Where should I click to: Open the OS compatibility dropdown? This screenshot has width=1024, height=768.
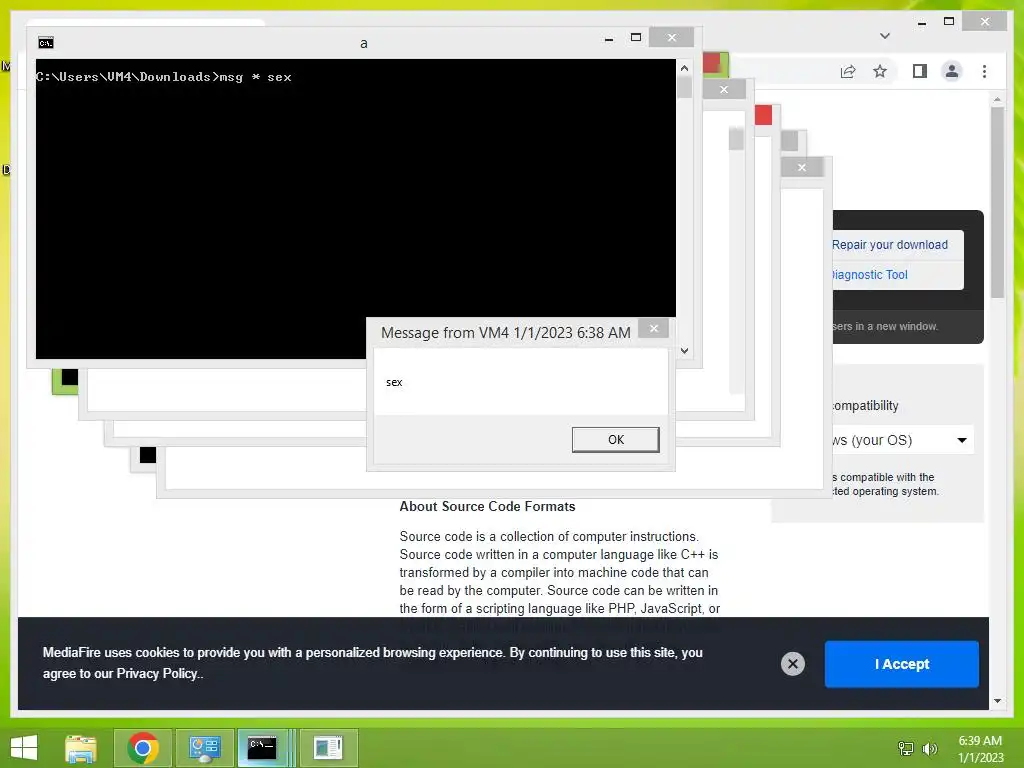[902, 440]
